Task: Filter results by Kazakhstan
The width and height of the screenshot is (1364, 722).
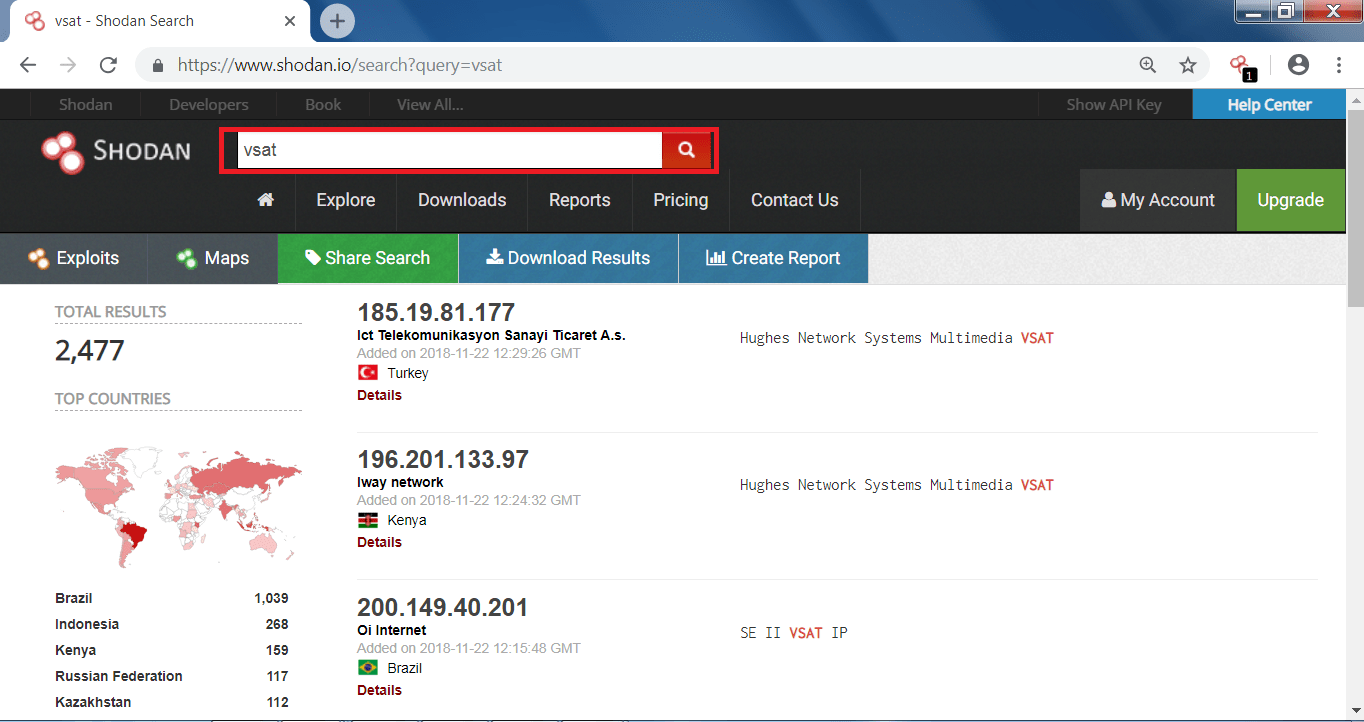Action: click(93, 702)
